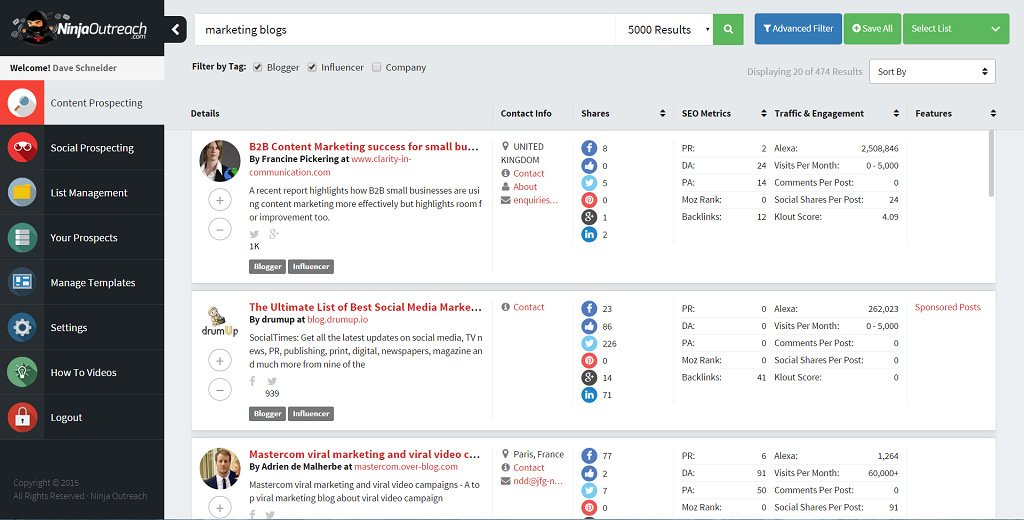Open the Settings gear icon
Screen dimensions: 1024x520
pos(22,327)
